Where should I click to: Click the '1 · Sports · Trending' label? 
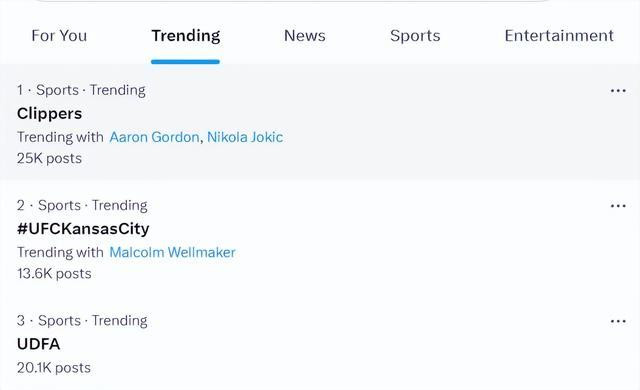81,90
